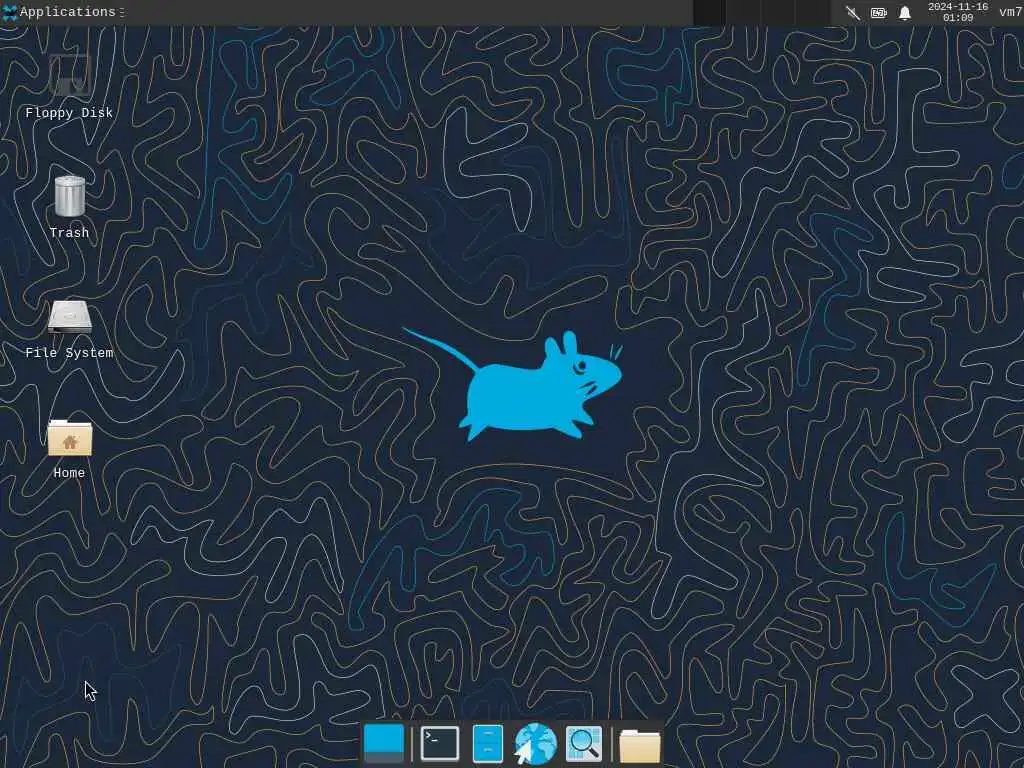This screenshot has width=1024, height=768.
Task: Click the Show Desktop dock icon
Action: 384,743
